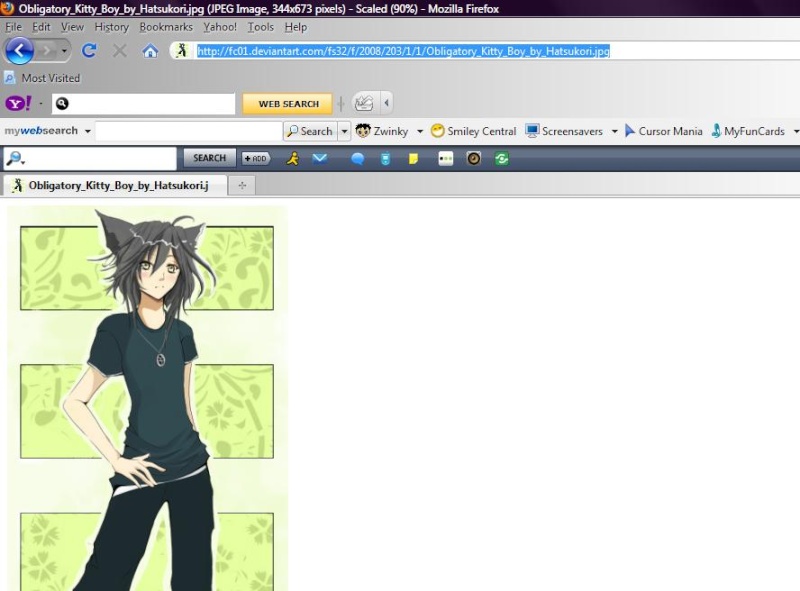Click the deviantart URL in the address bar
800x591 pixels.
click(403, 51)
